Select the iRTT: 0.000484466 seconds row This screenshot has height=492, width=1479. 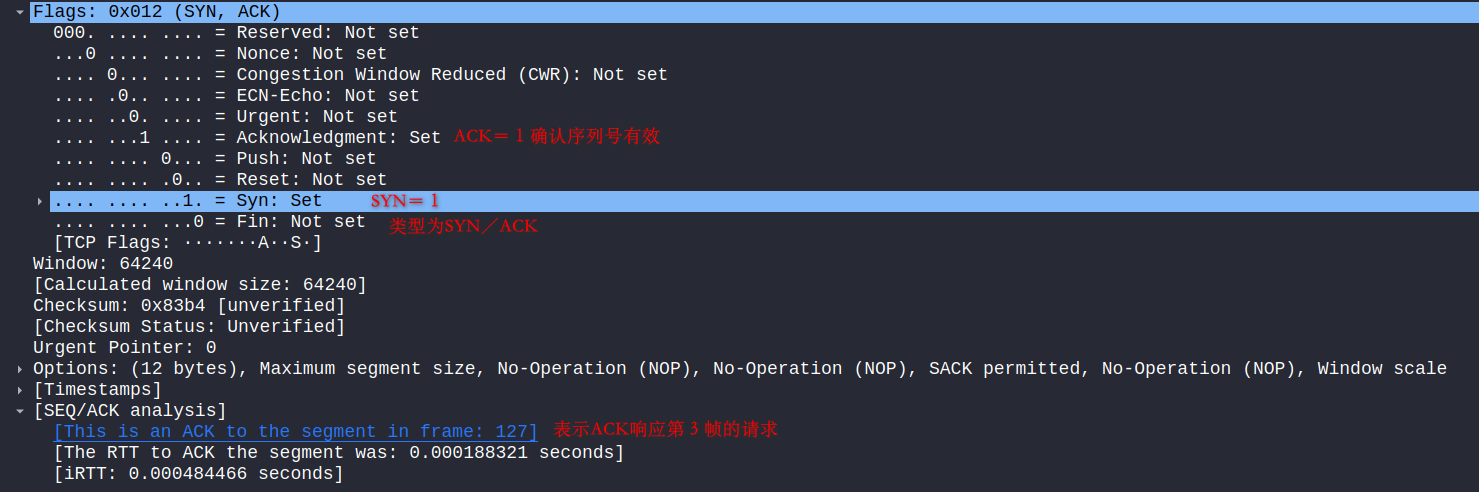198,474
